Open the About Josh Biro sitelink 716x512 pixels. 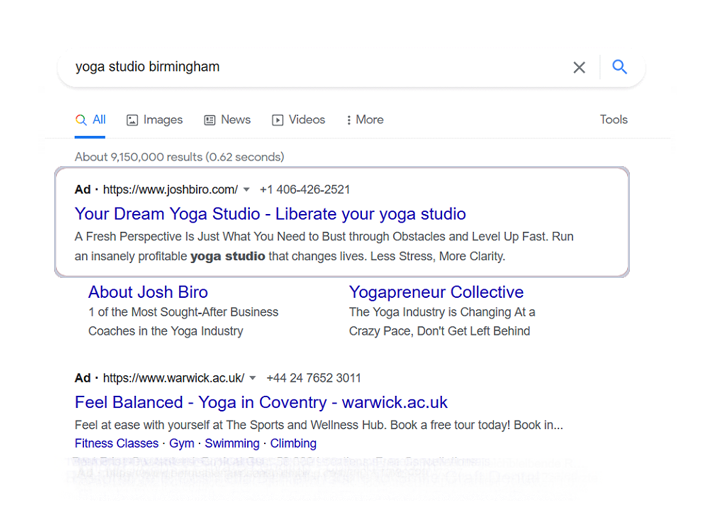point(148,292)
